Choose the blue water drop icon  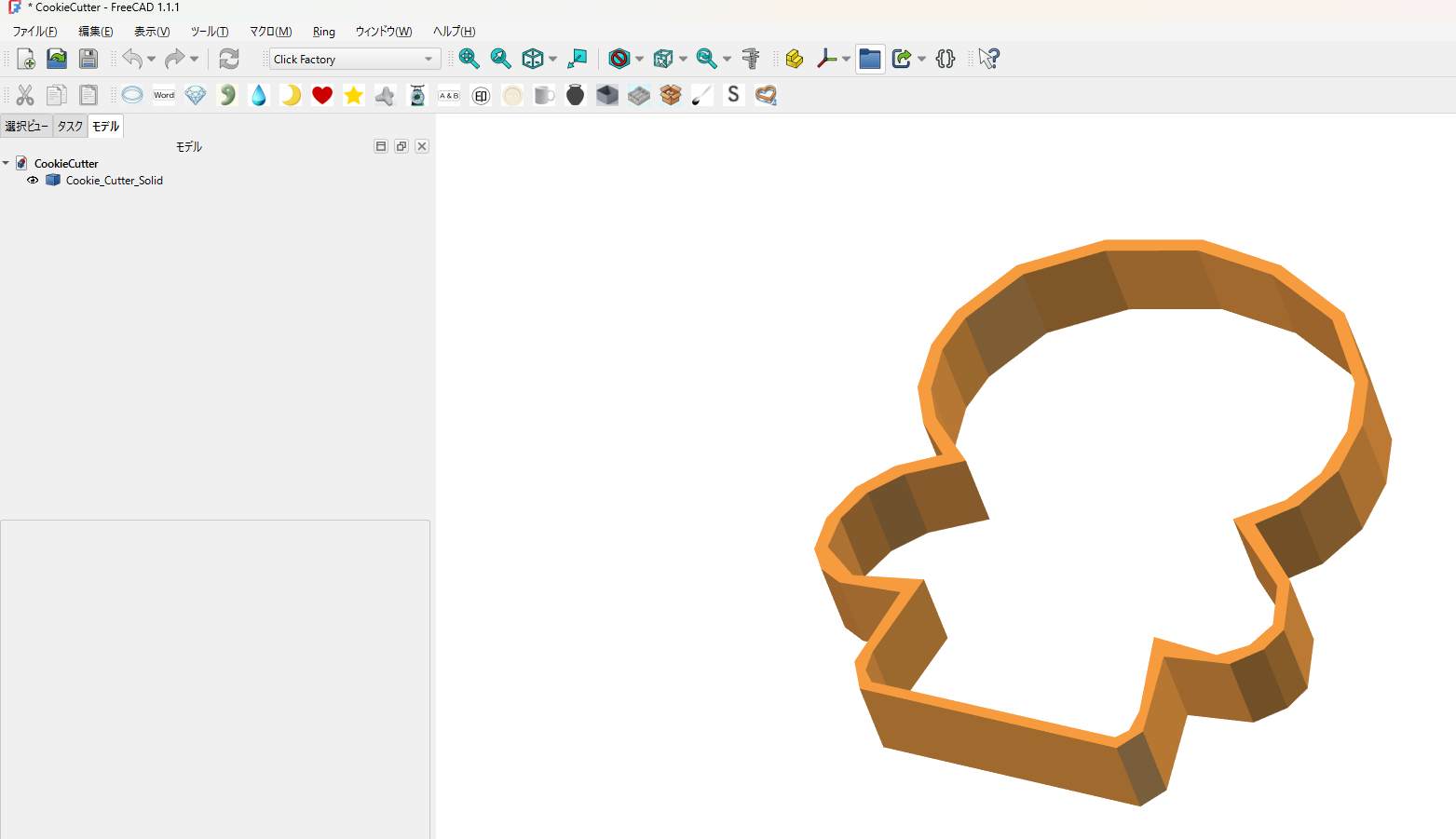point(259,95)
